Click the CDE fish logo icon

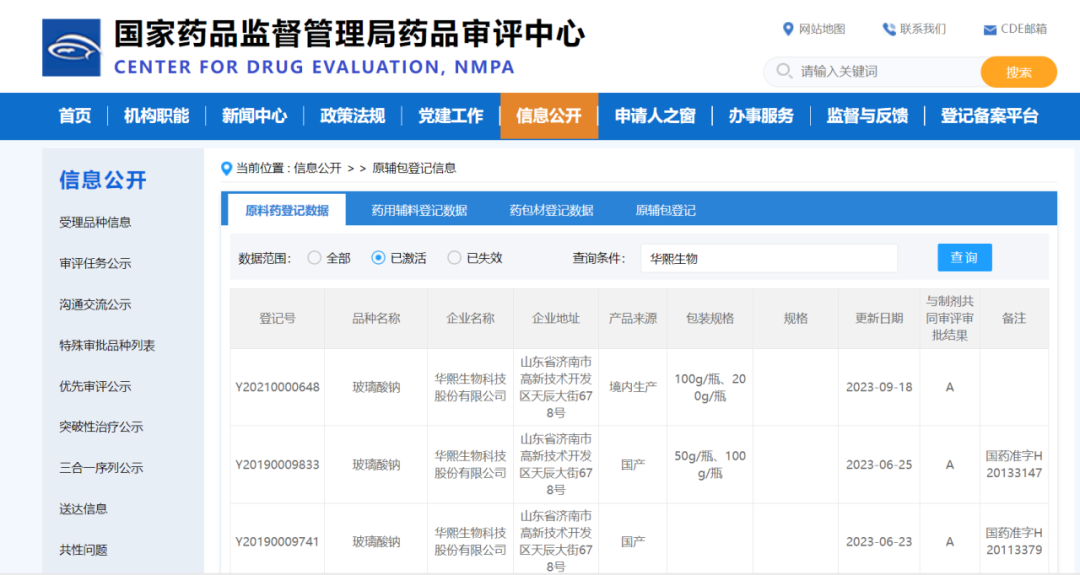(71, 47)
